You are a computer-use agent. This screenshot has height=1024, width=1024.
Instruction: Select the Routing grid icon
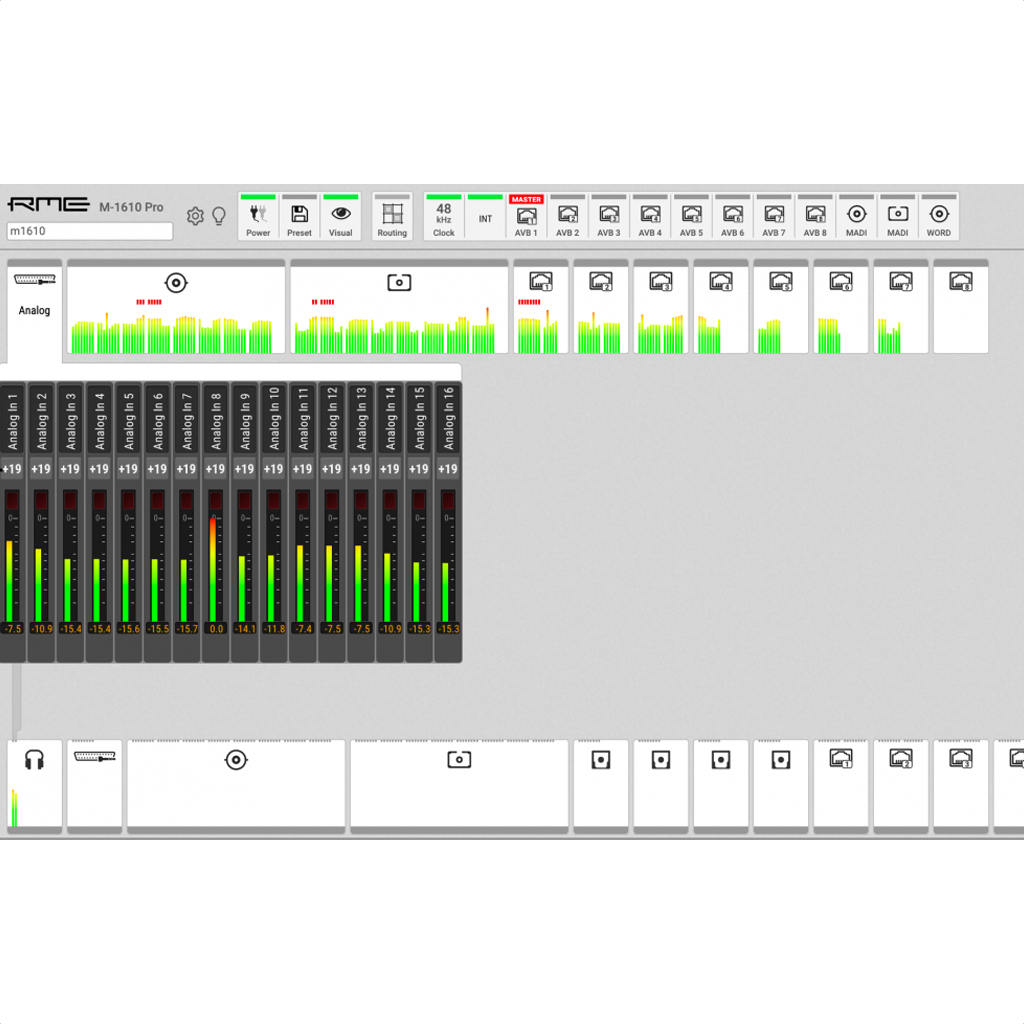[392, 216]
